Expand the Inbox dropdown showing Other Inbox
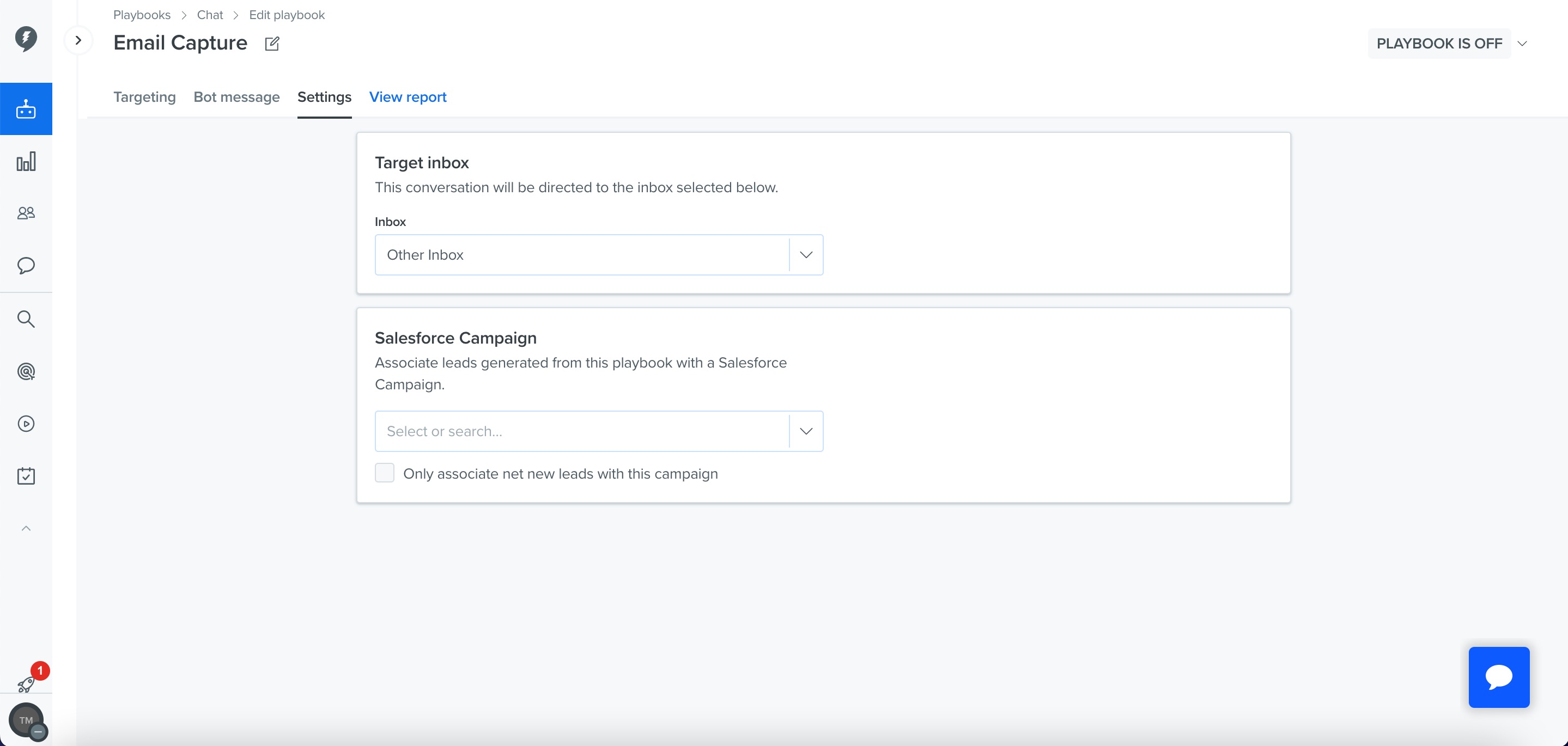 click(599, 255)
